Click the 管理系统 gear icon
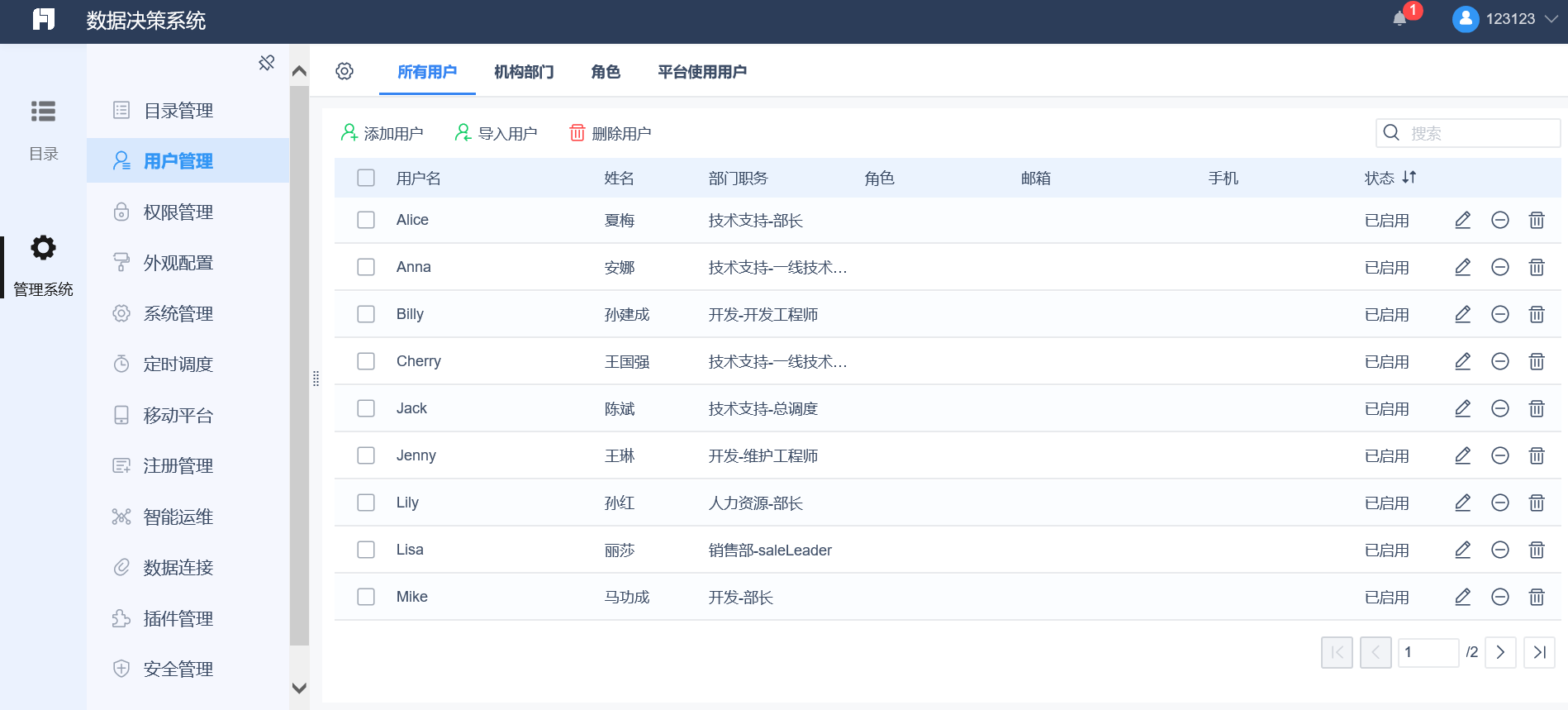 [x=43, y=247]
